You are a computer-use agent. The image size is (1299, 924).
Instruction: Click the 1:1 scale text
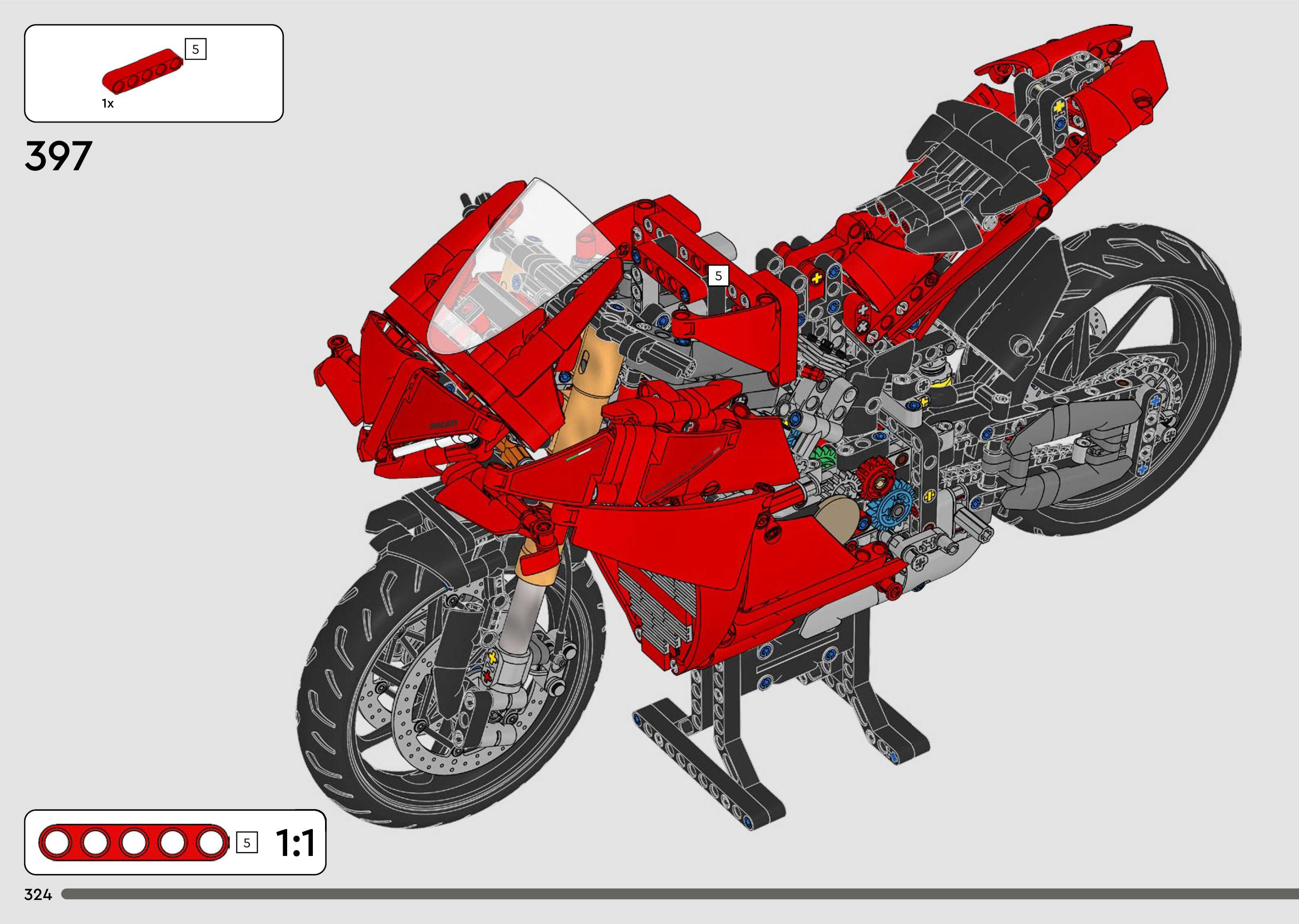295,843
